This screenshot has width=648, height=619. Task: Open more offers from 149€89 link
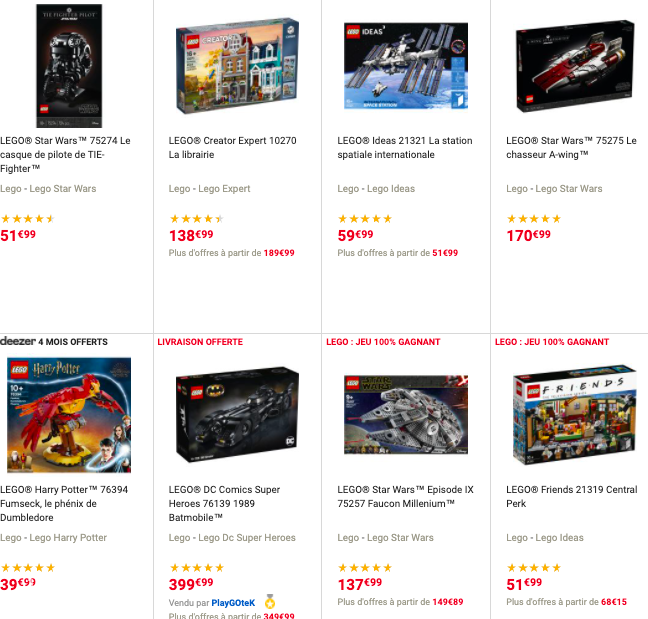[x=400, y=602]
